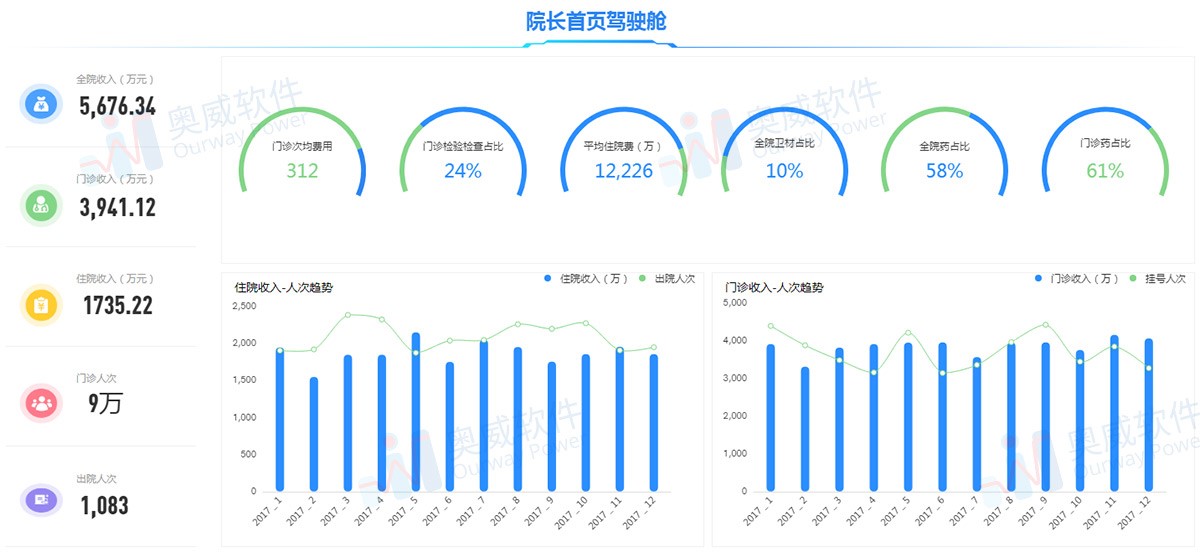Click the value 1,083 for 出院人次
1200x552 pixels.
tap(105, 506)
